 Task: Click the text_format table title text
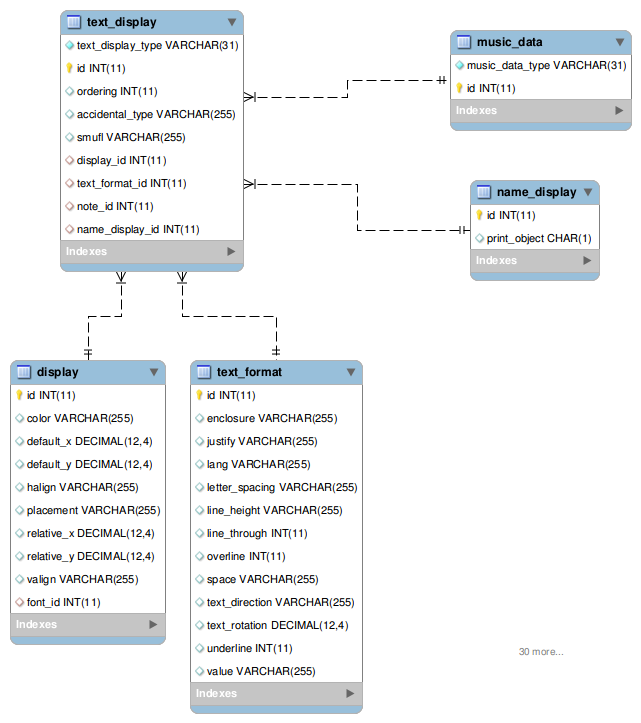[249, 372]
